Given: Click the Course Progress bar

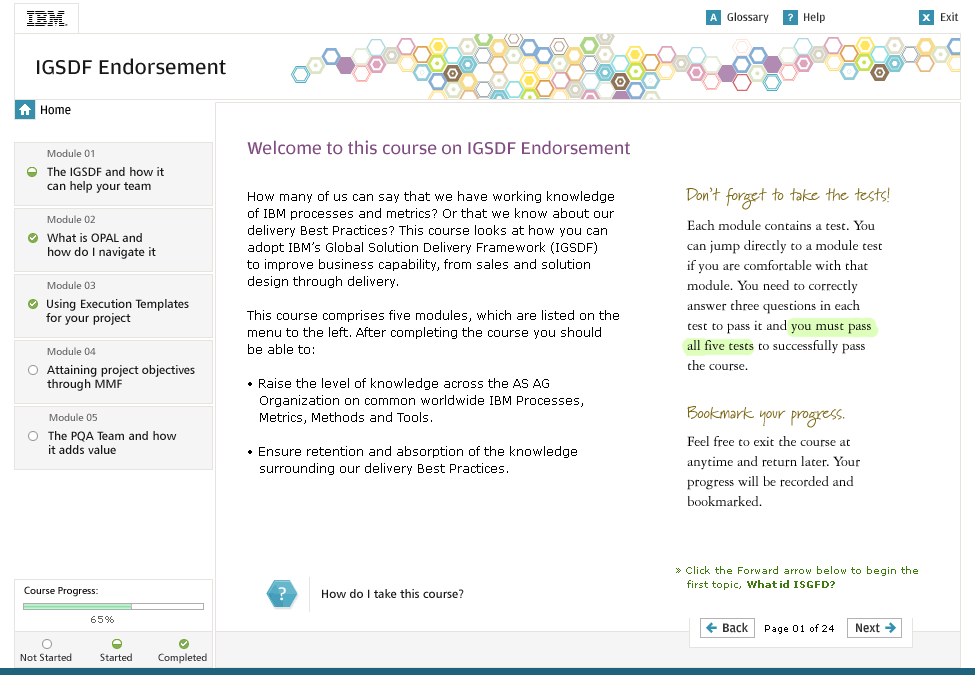Looking at the screenshot, I should point(113,606).
